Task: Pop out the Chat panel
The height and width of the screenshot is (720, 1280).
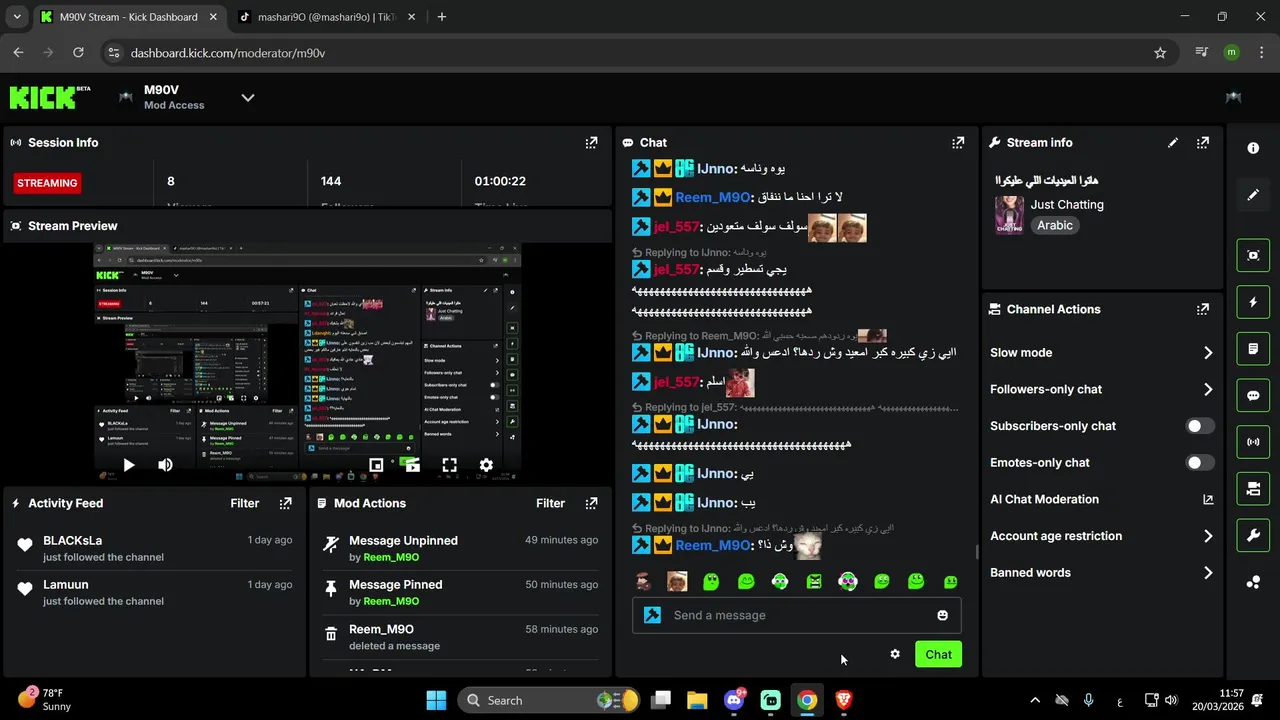Action: click(958, 143)
